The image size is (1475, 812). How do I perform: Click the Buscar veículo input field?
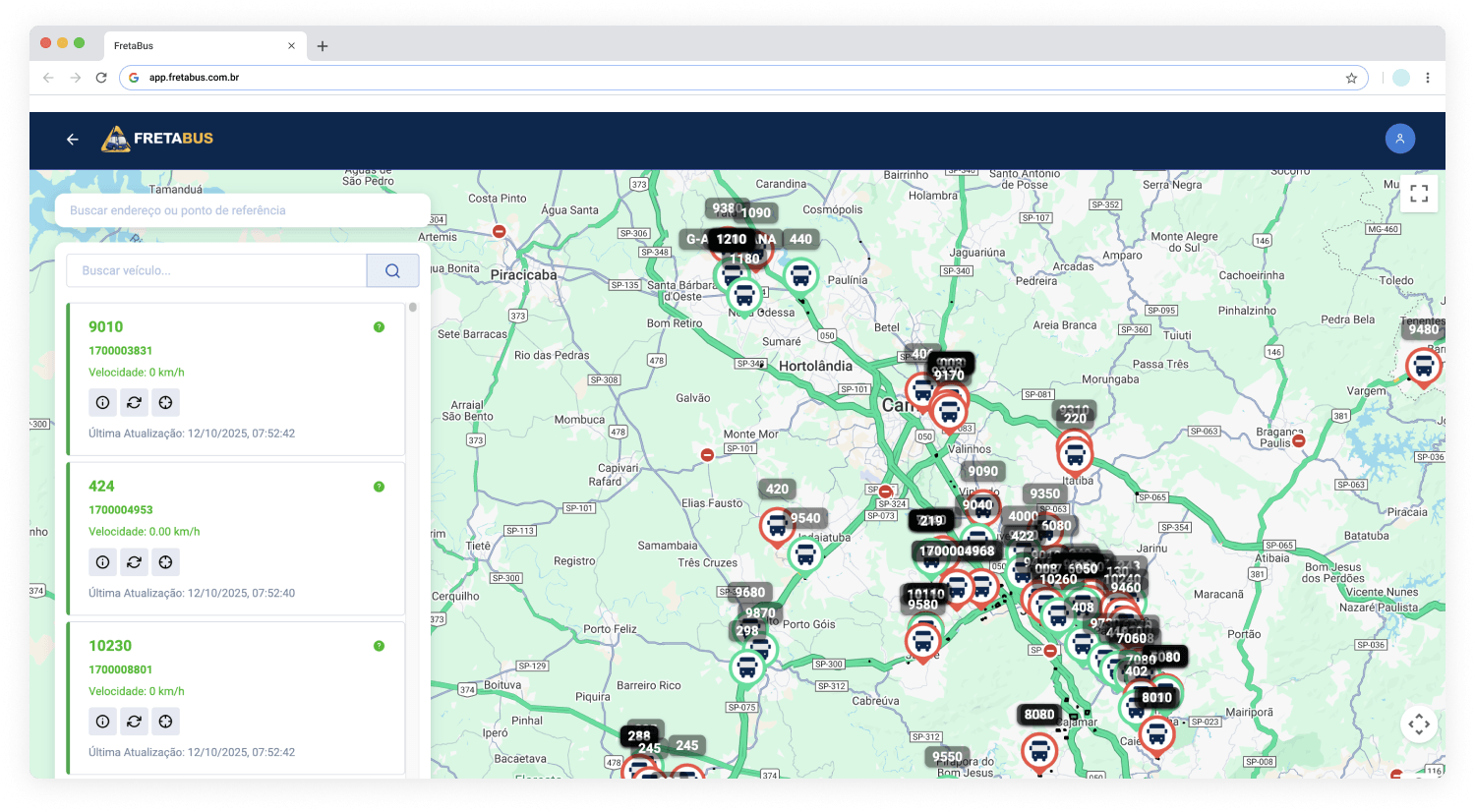pos(216,270)
